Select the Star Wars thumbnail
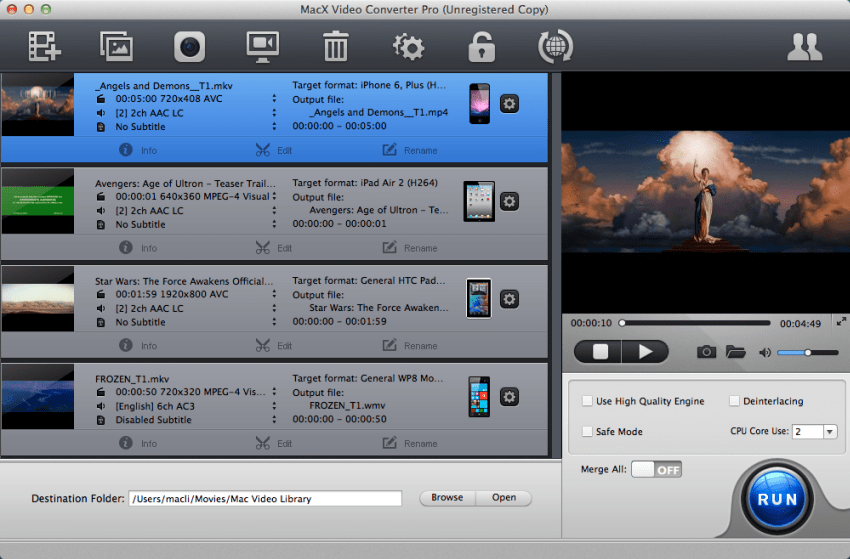 37,299
